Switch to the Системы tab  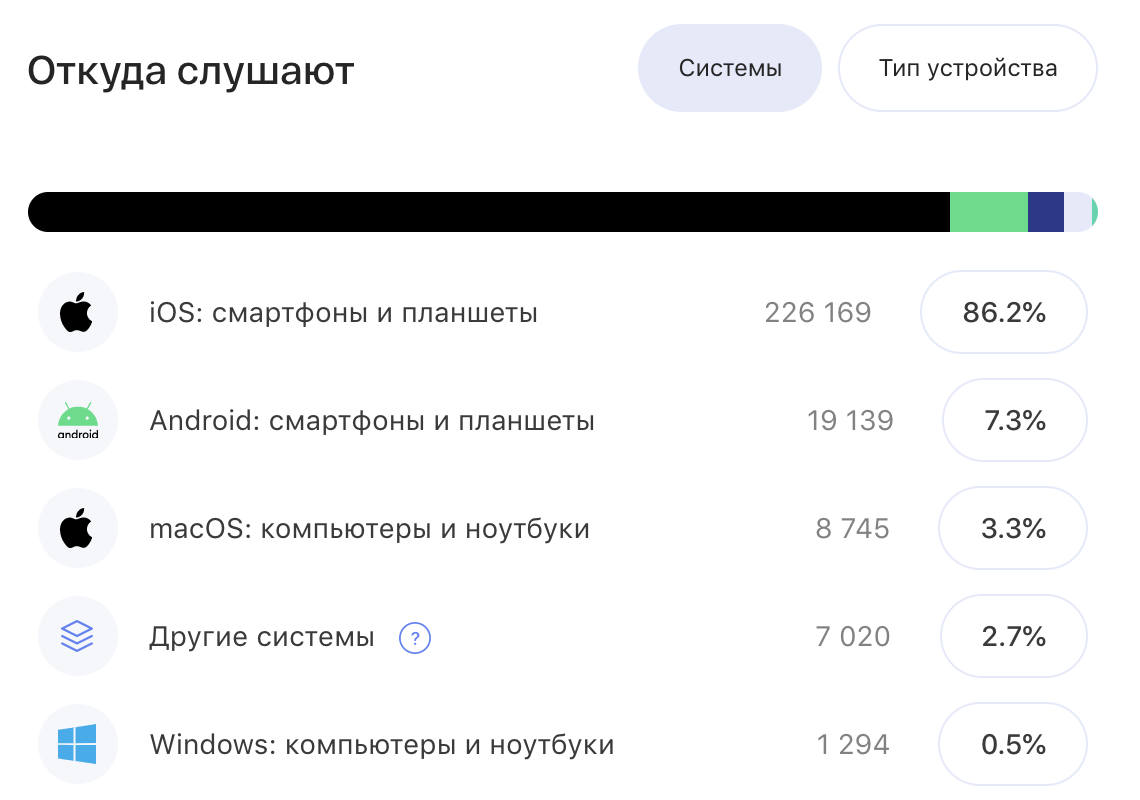[730, 68]
